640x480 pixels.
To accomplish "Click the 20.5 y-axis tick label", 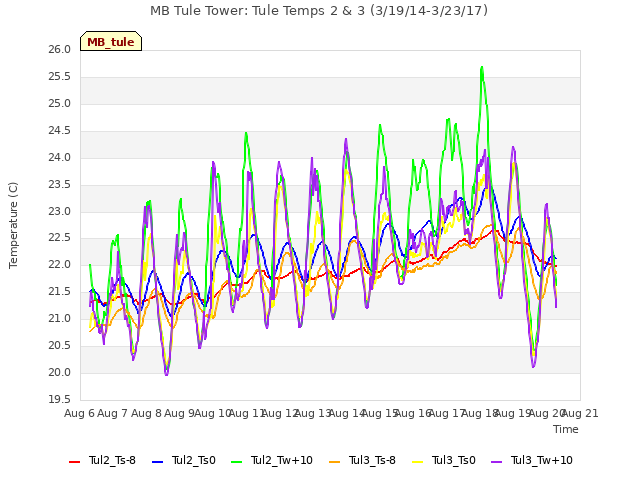I will click(x=60, y=346).
